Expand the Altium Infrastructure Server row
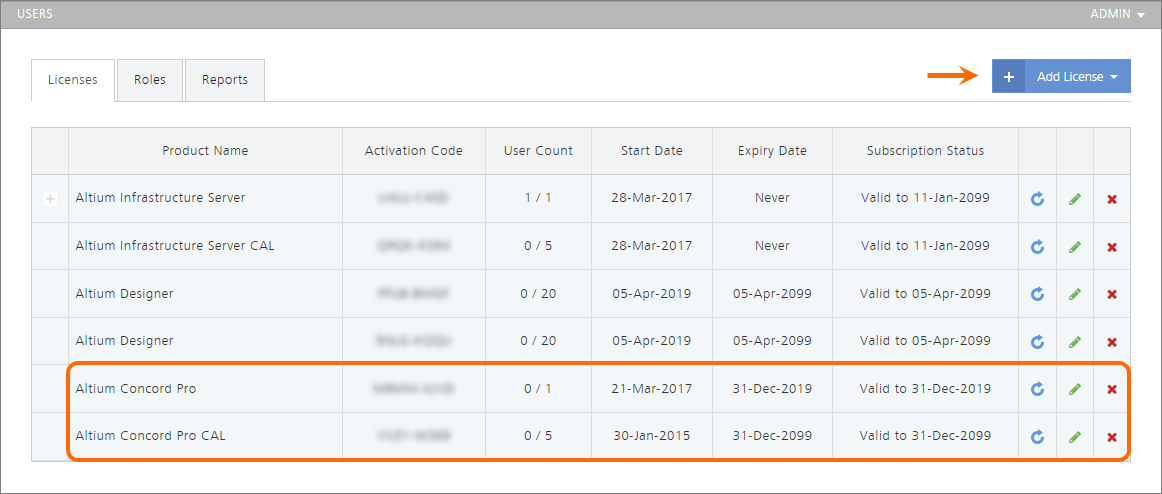This screenshot has width=1162, height=494. click(x=49, y=199)
